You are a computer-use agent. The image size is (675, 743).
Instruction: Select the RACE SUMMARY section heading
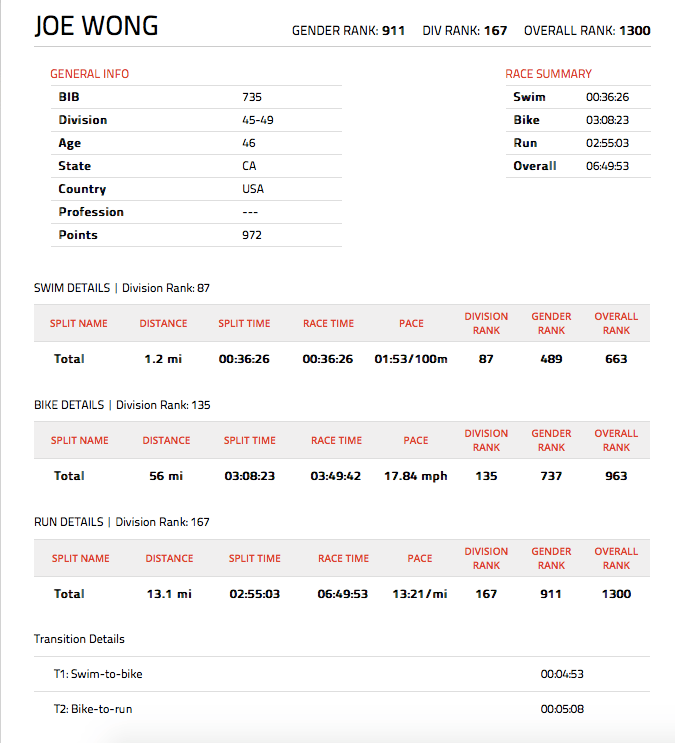548,74
